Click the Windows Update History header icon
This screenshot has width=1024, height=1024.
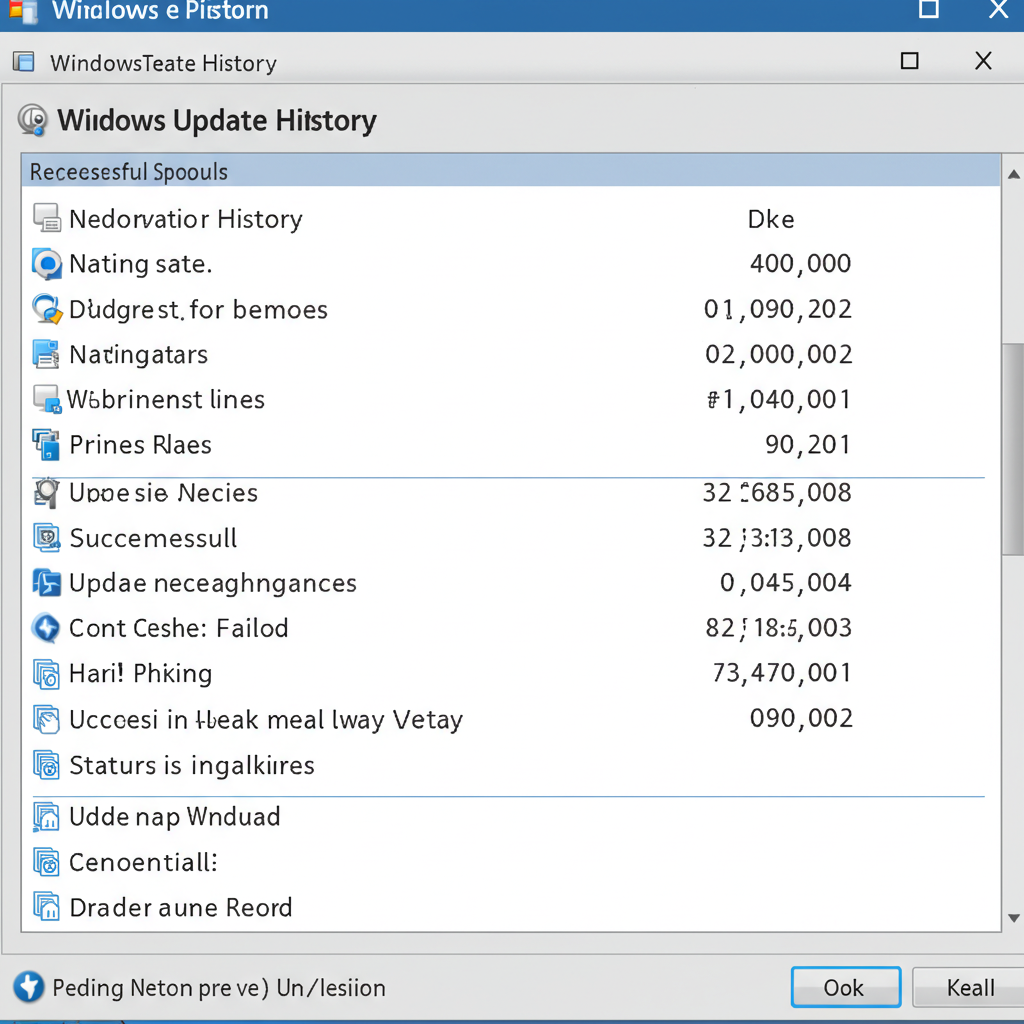[x=33, y=120]
